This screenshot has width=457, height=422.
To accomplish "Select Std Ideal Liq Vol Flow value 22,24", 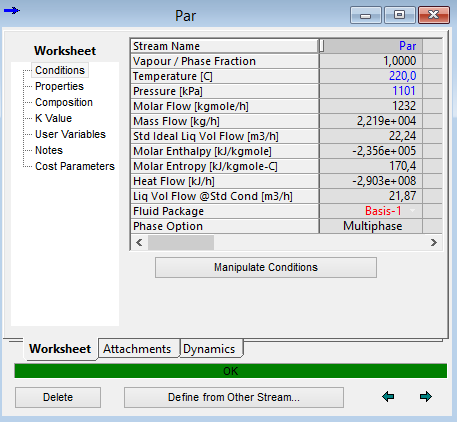I will coord(371,136).
